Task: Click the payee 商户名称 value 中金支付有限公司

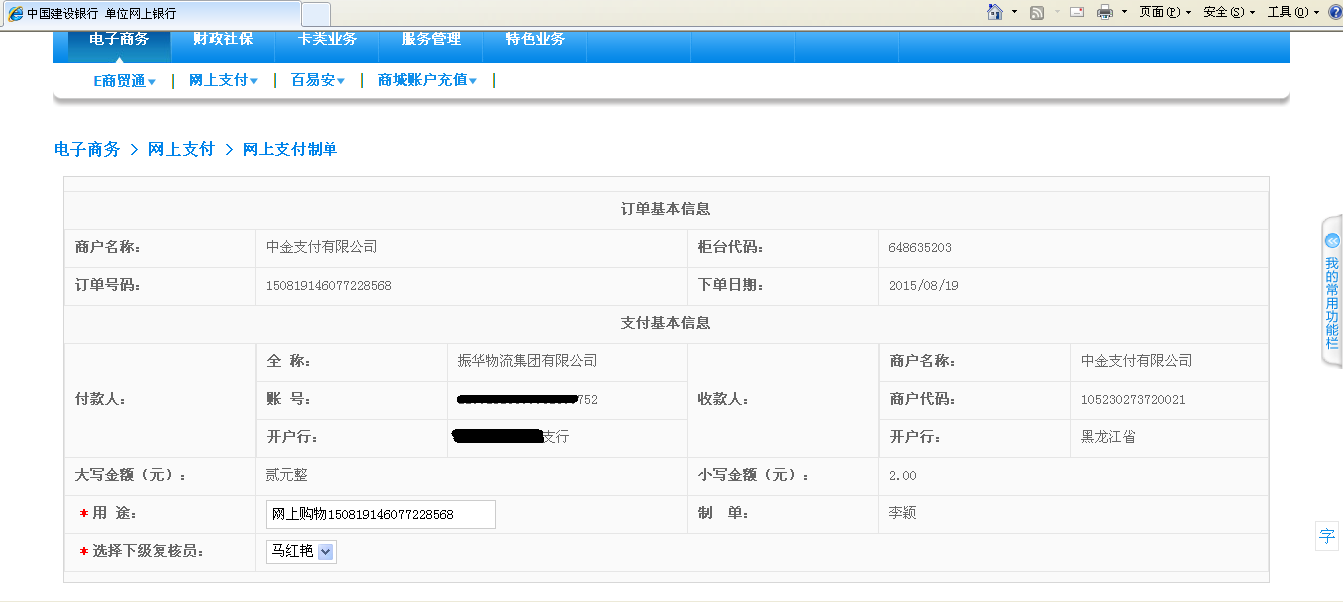Action: click(x=1137, y=361)
